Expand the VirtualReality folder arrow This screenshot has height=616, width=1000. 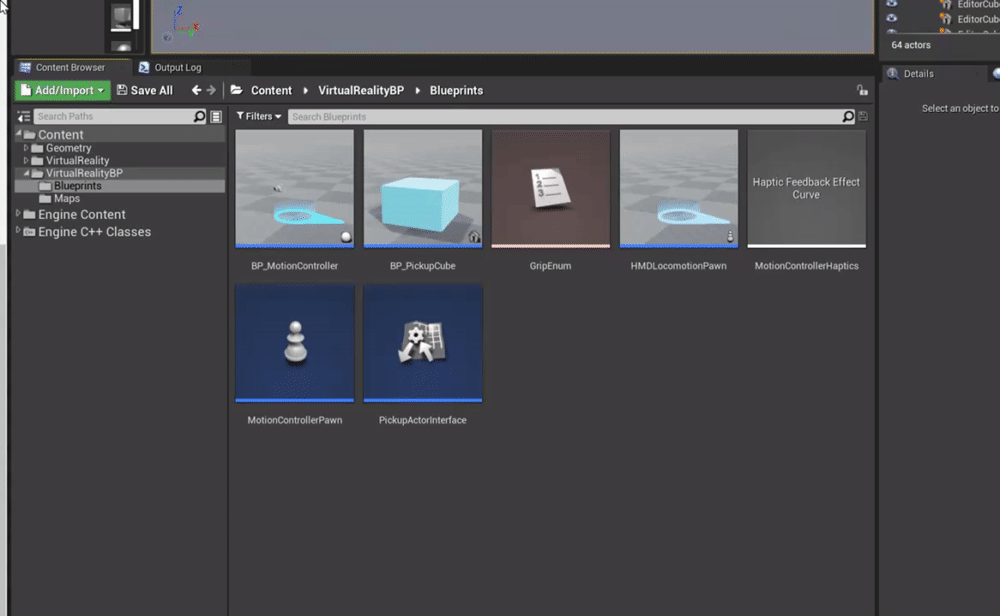coord(26,161)
